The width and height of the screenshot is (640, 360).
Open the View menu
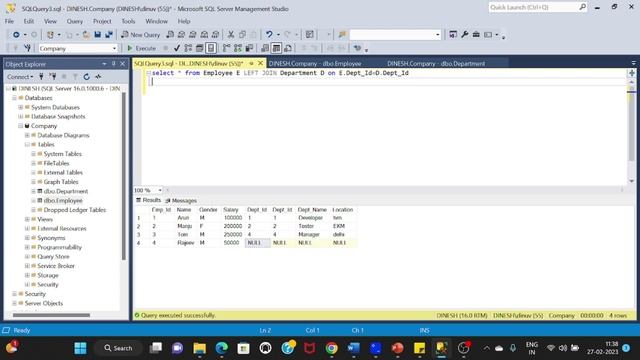coord(50,21)
